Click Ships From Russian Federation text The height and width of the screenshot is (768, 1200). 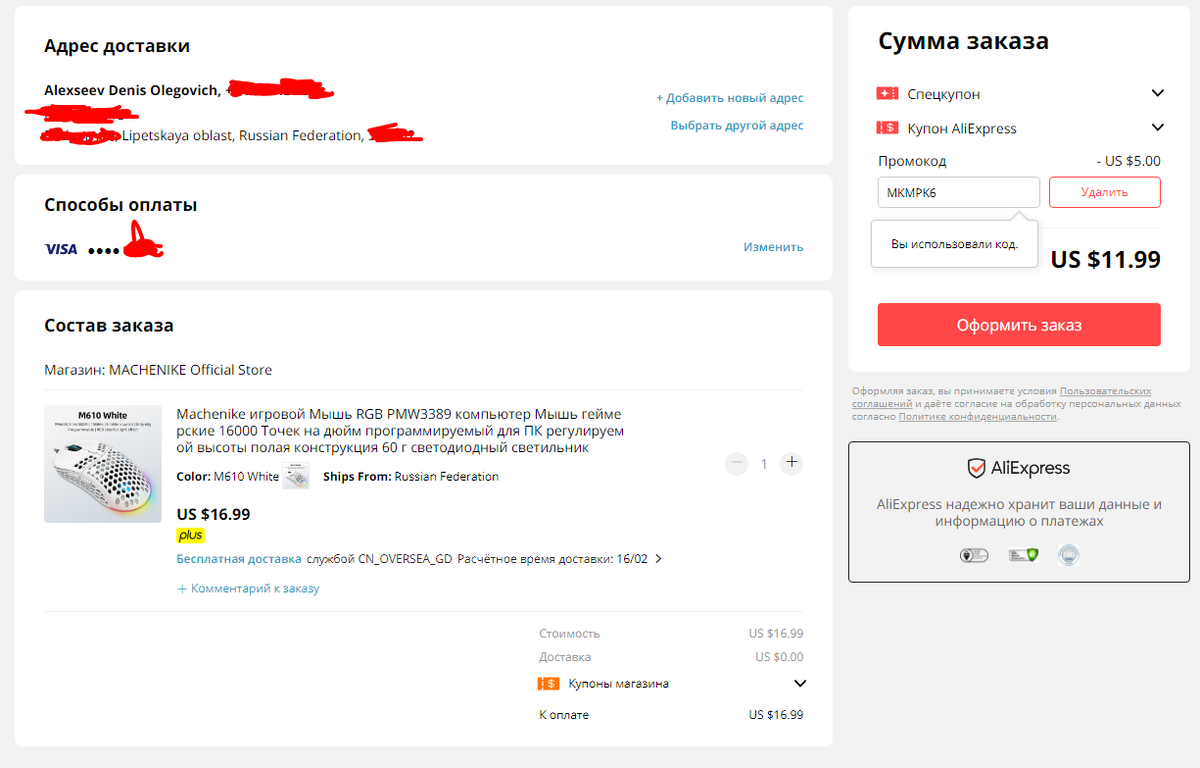click(x=411, y=477)
